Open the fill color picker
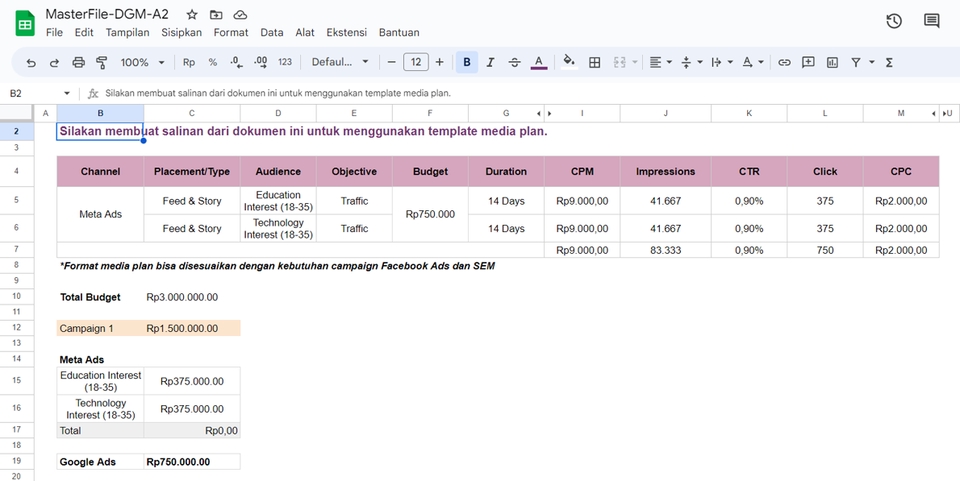 pos(569,62)
